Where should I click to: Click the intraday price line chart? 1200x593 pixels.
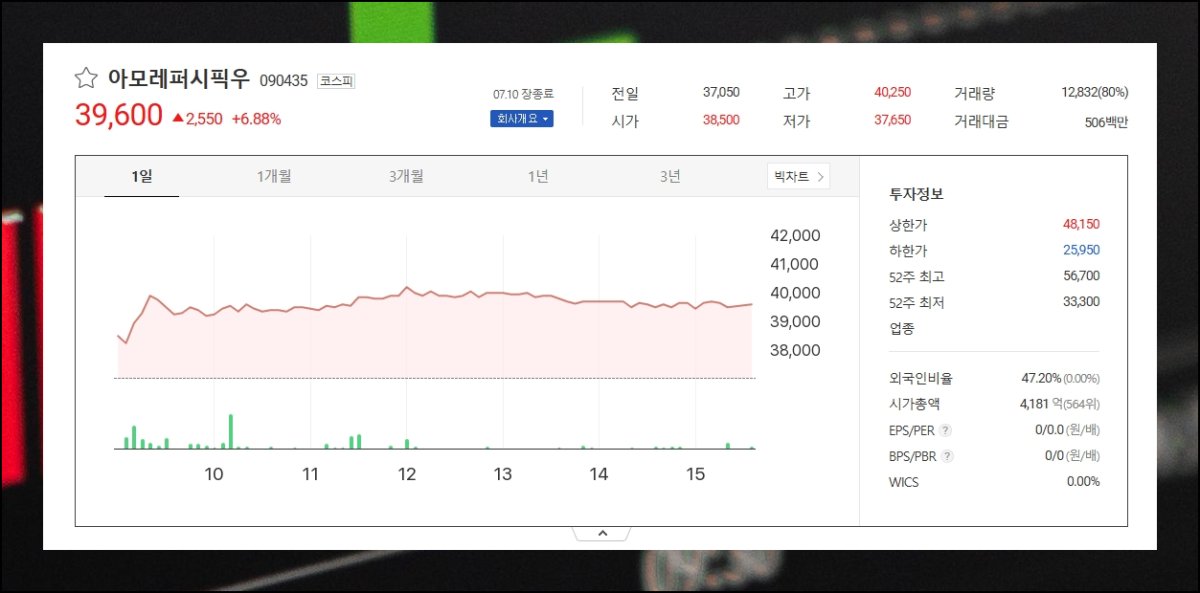[x=436, y=330]
